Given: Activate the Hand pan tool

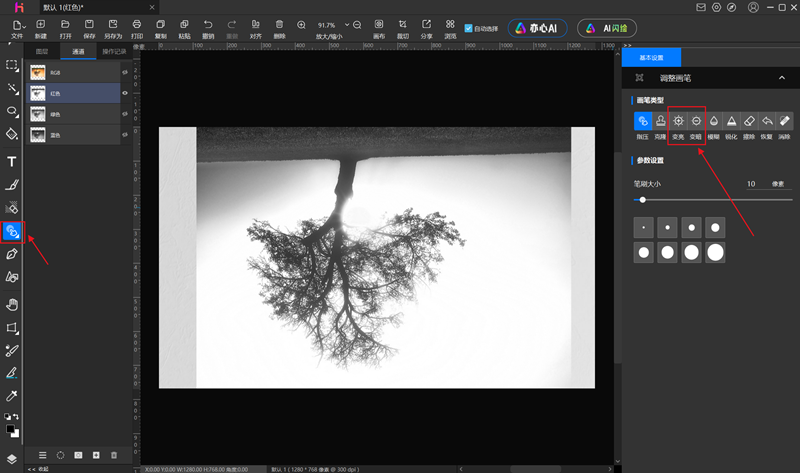Looking at the screenshot, I should pos(12,304).
